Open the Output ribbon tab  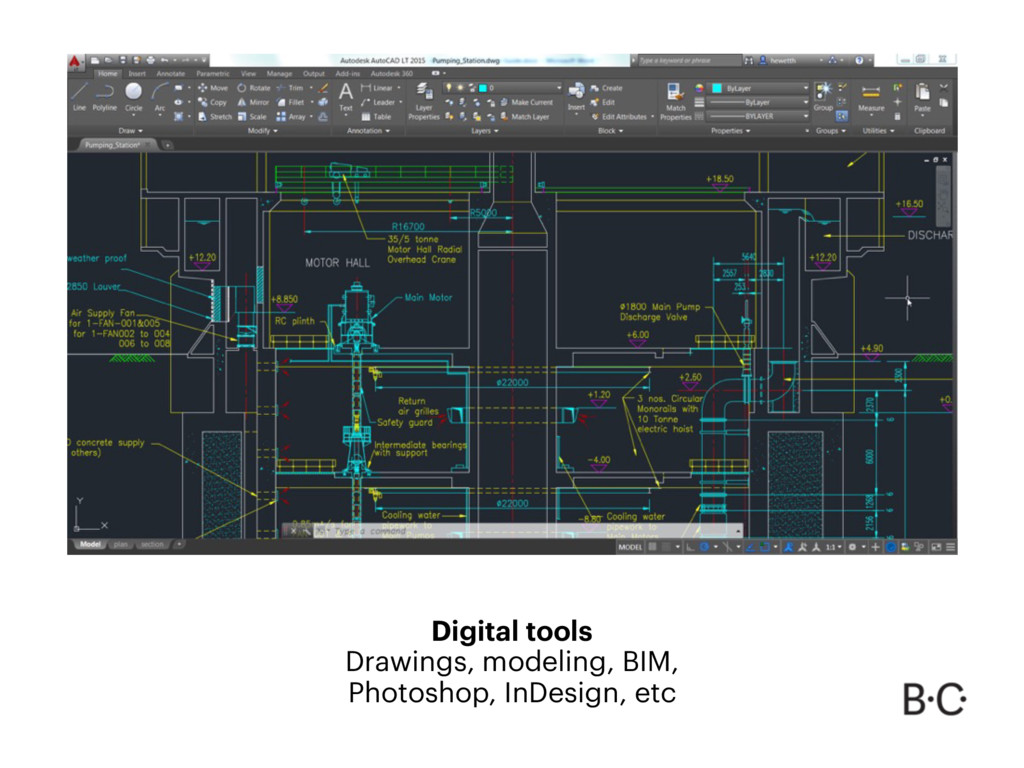point(313,74)
